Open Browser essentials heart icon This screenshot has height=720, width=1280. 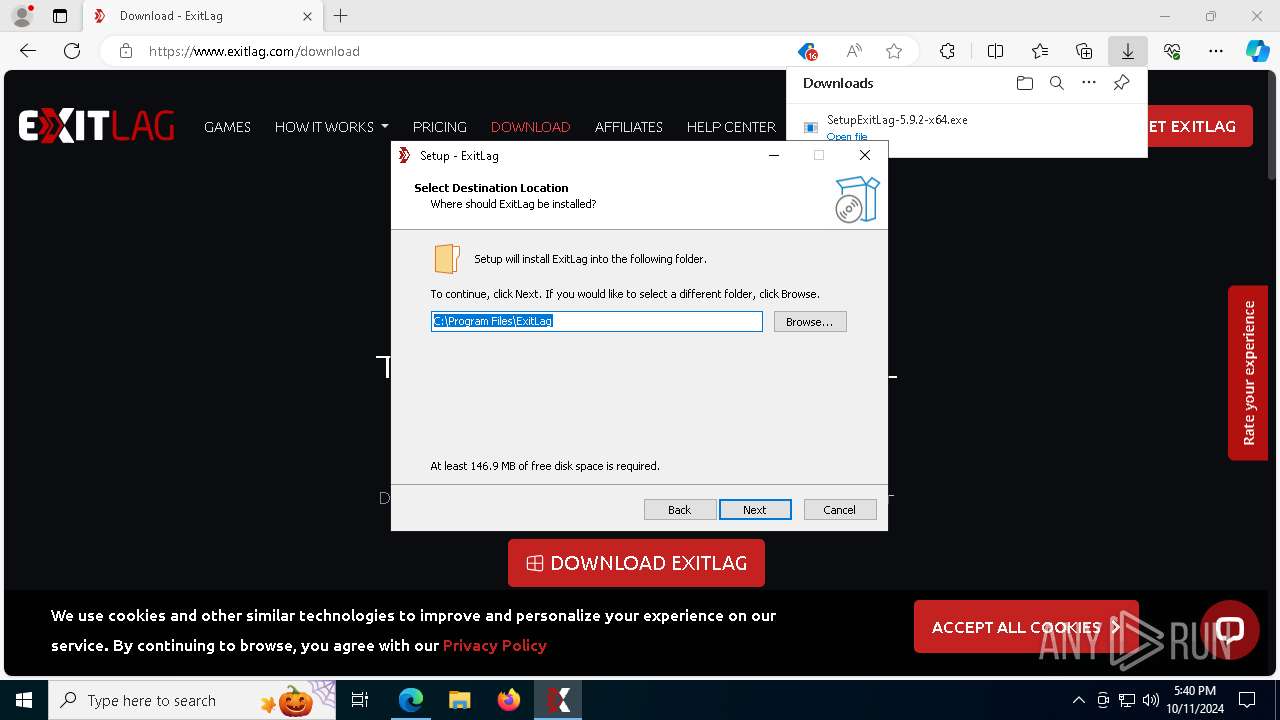point(1172,51)
